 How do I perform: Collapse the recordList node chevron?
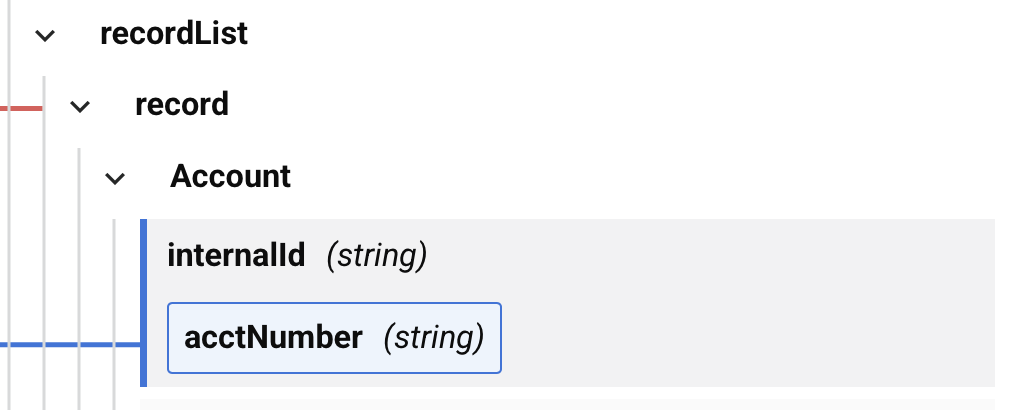(x=44, y=35)
